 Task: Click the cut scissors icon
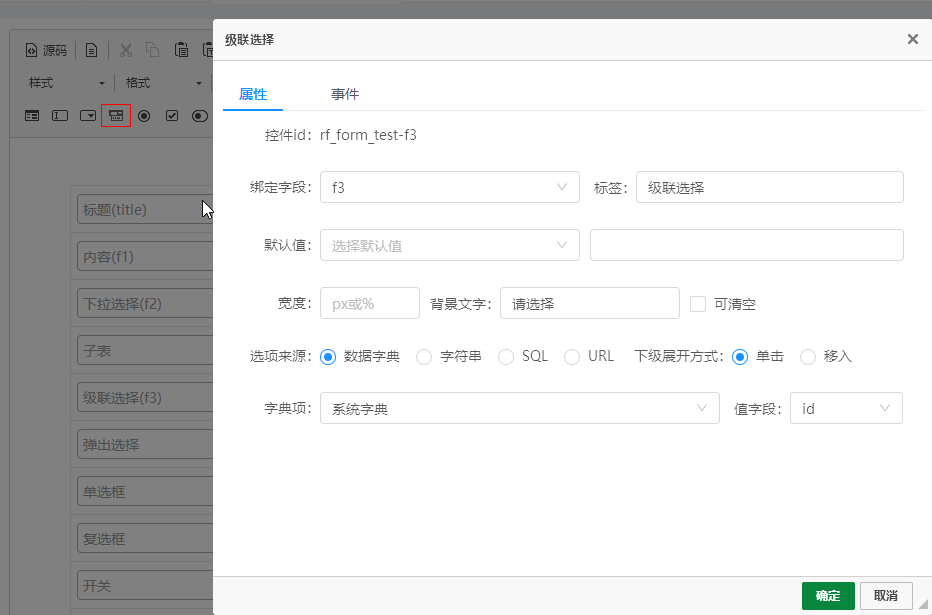[125, 51]
